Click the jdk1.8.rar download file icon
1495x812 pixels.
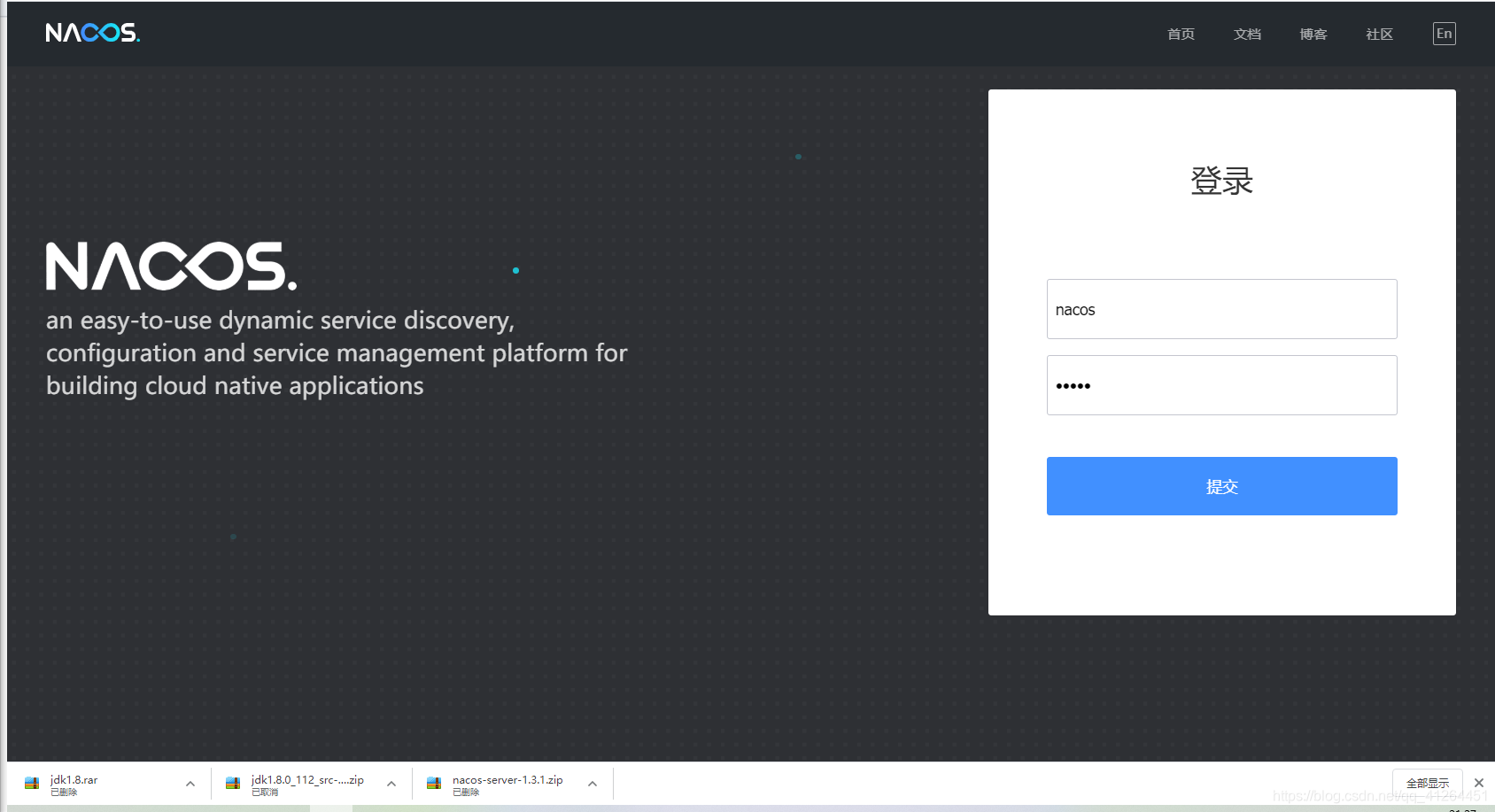[x=32, y=784]
